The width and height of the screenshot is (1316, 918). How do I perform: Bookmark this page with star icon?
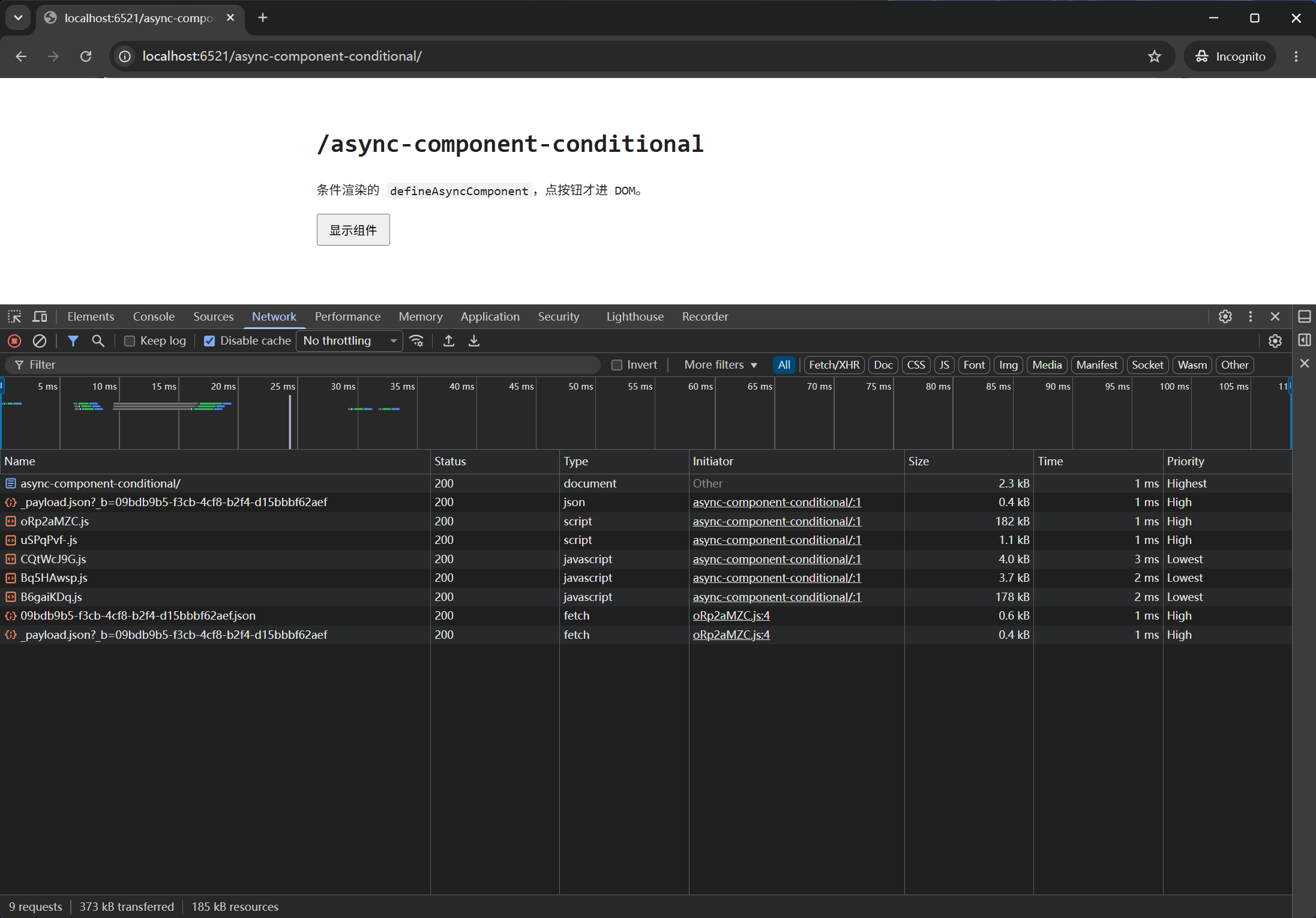1155,56
